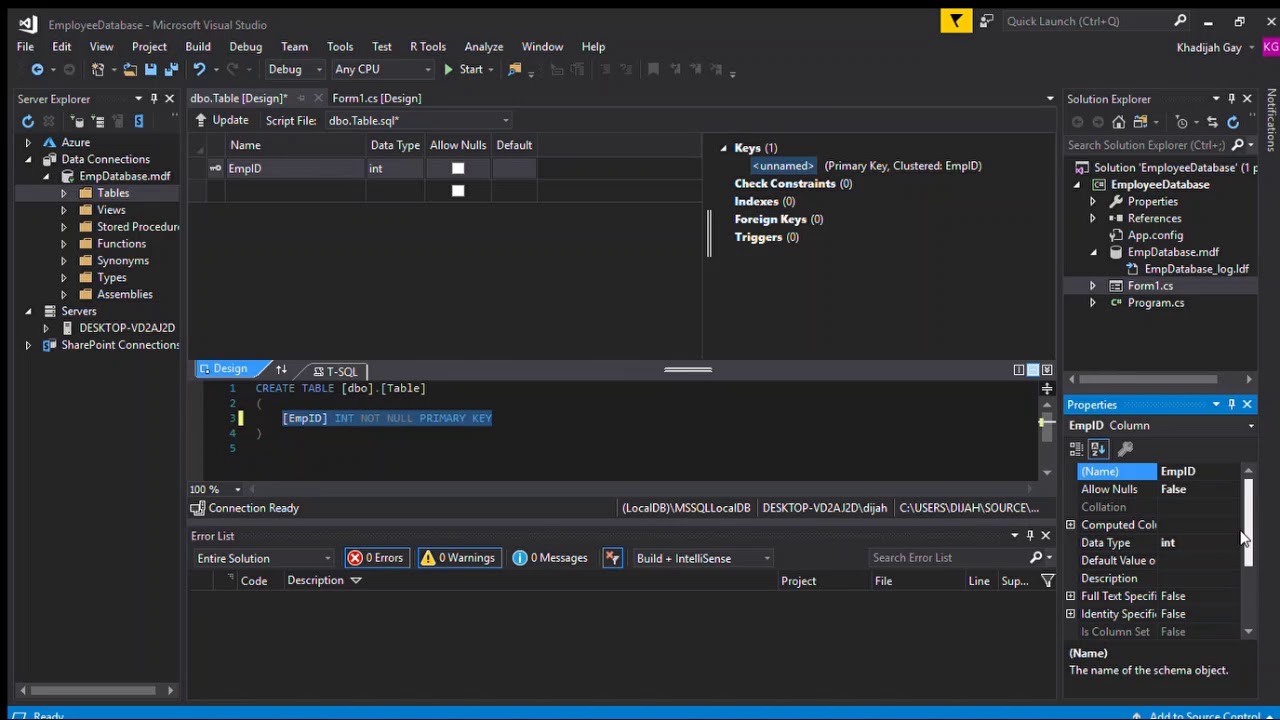Click the Error List filter funnel icon
Image resolution: width=1280 pixels, height=720 pixels.
[x=1048, y=581]
